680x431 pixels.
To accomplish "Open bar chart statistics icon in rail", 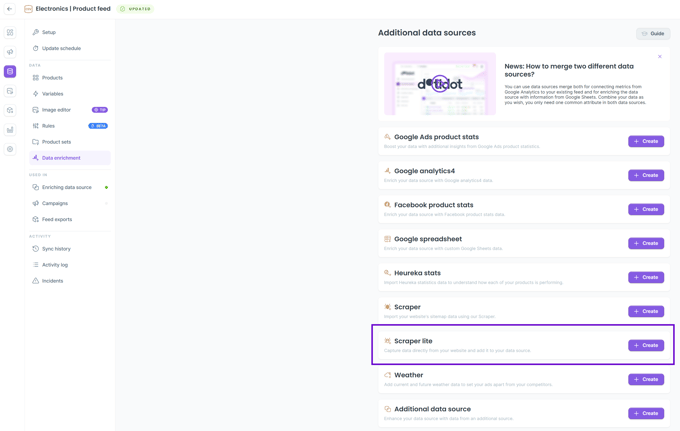I will [x=10, y=130].
